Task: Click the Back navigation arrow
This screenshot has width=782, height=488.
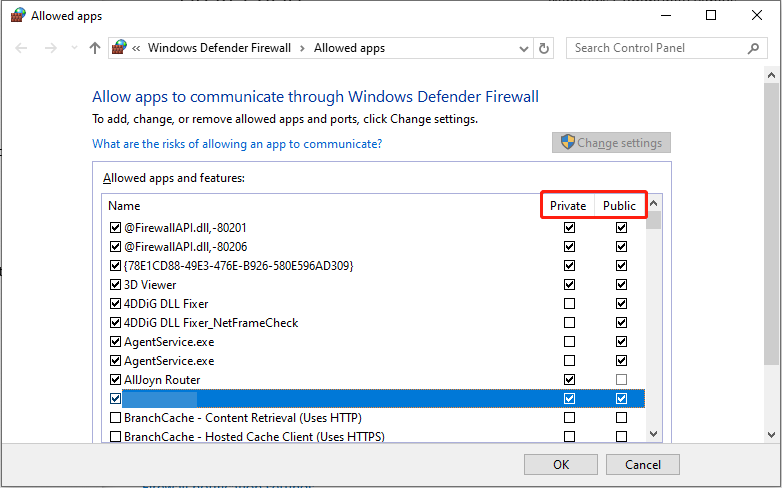Action: (x=22, y=48)
